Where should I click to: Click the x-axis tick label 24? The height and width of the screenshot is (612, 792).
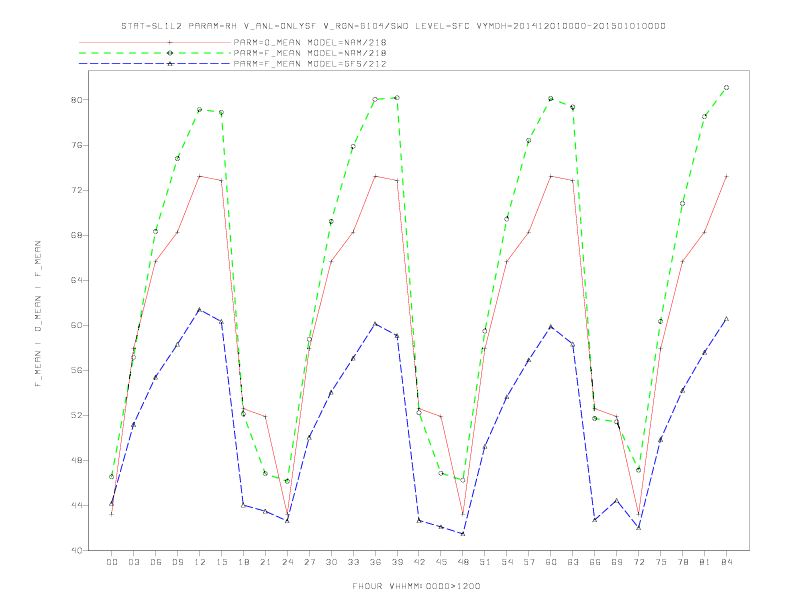[287, 562]
